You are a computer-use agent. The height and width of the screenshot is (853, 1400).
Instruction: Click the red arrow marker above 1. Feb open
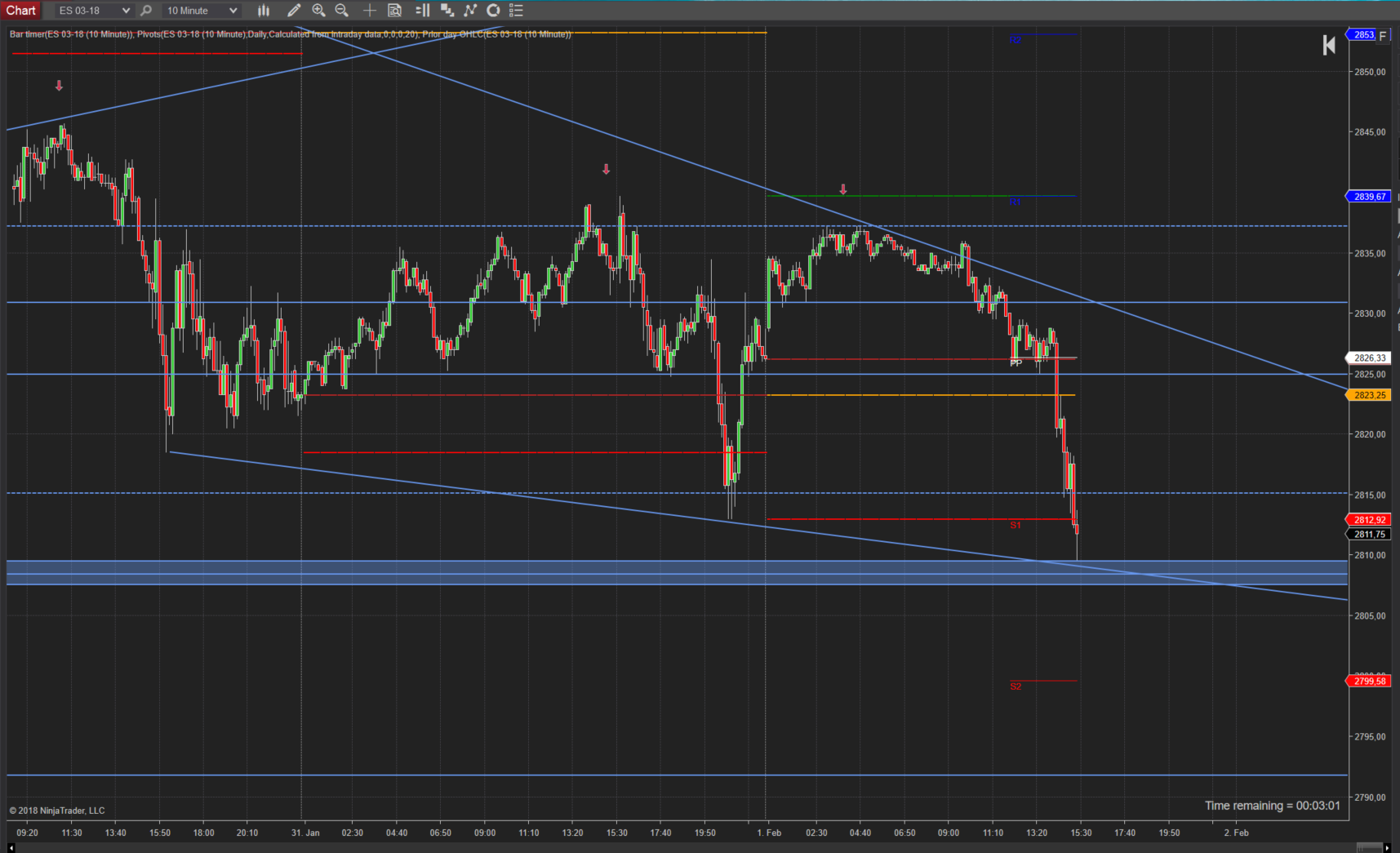(x=843, y=189)
